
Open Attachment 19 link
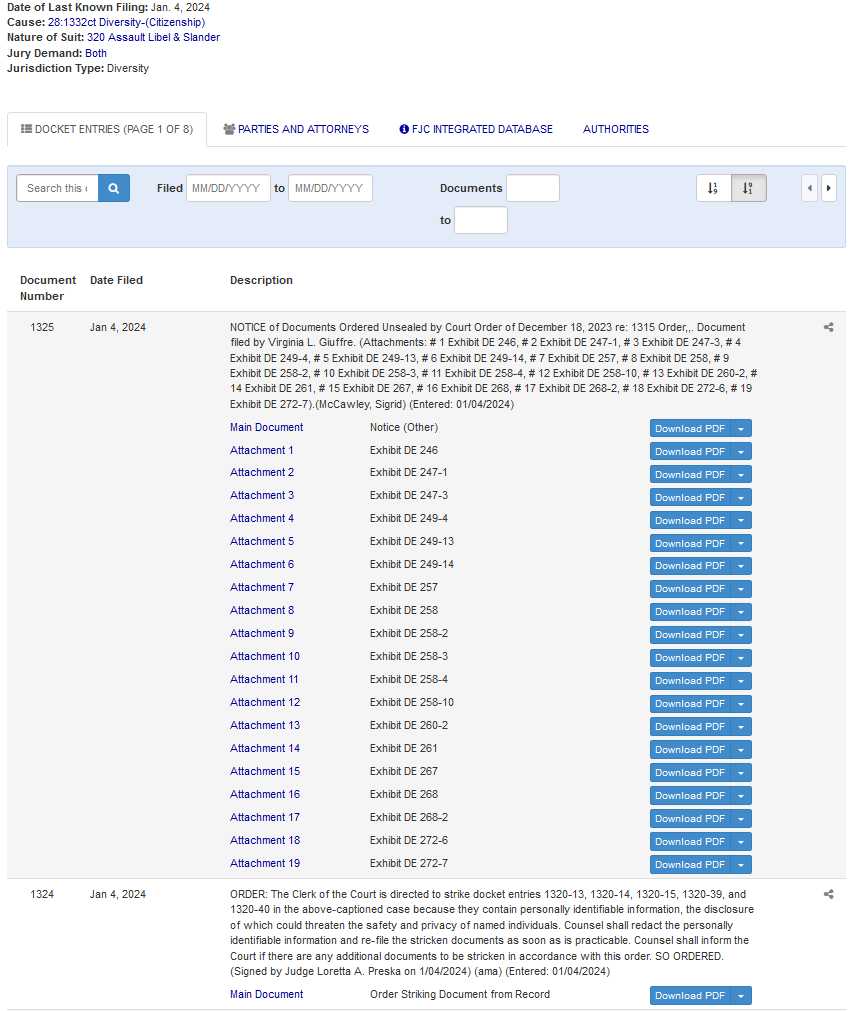pos(265,863)
